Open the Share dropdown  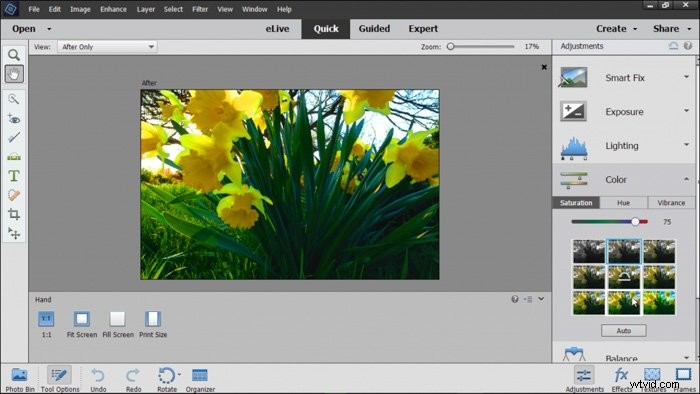tap(672, 29)
